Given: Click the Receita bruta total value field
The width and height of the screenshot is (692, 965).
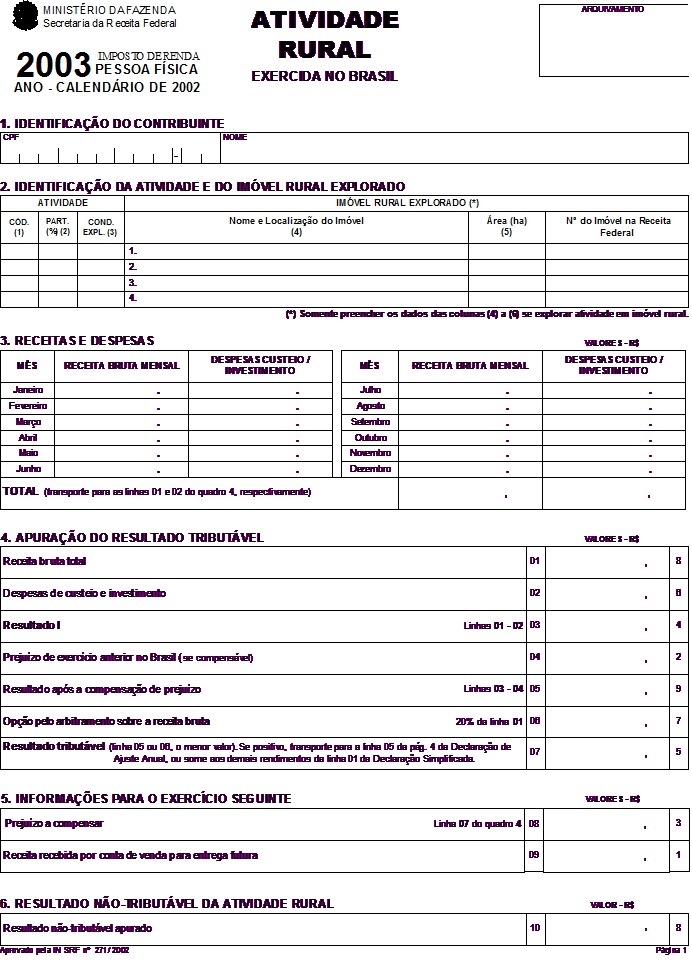Looking at the screenshot, I should pyautogui.click(x=620, y=562).
